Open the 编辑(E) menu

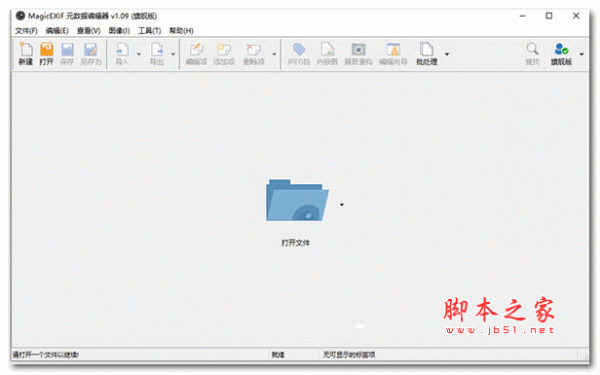click(x=57, y=31)
